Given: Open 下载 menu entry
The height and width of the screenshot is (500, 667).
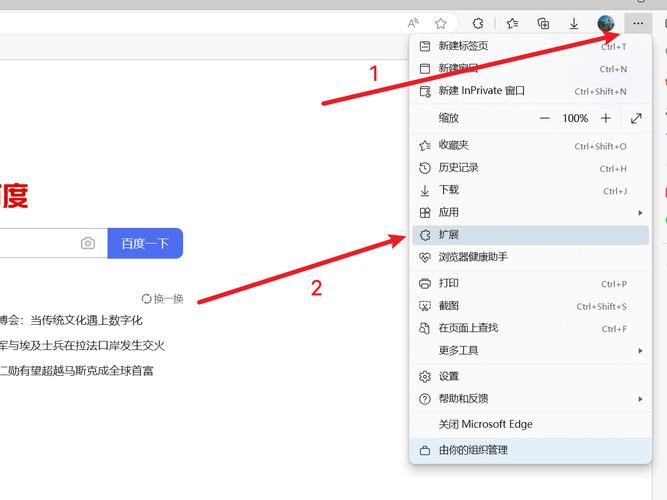Looking at the screenshot, I should coord(530,190).
